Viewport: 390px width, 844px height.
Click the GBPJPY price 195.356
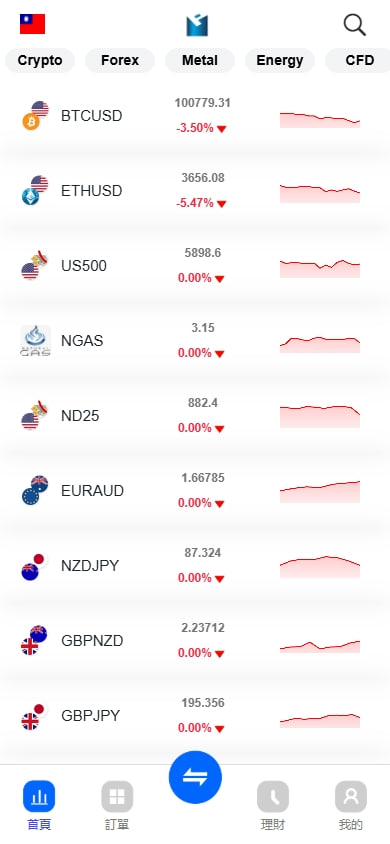pyautogui.click(x=203, y=703)
